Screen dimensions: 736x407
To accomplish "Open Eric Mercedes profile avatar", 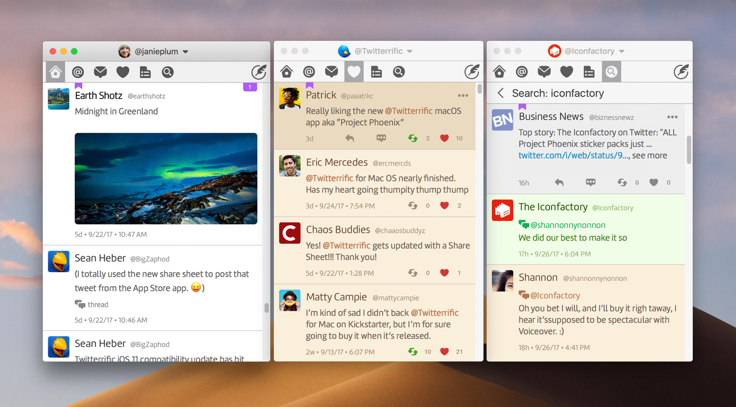I will pos(290,166).
